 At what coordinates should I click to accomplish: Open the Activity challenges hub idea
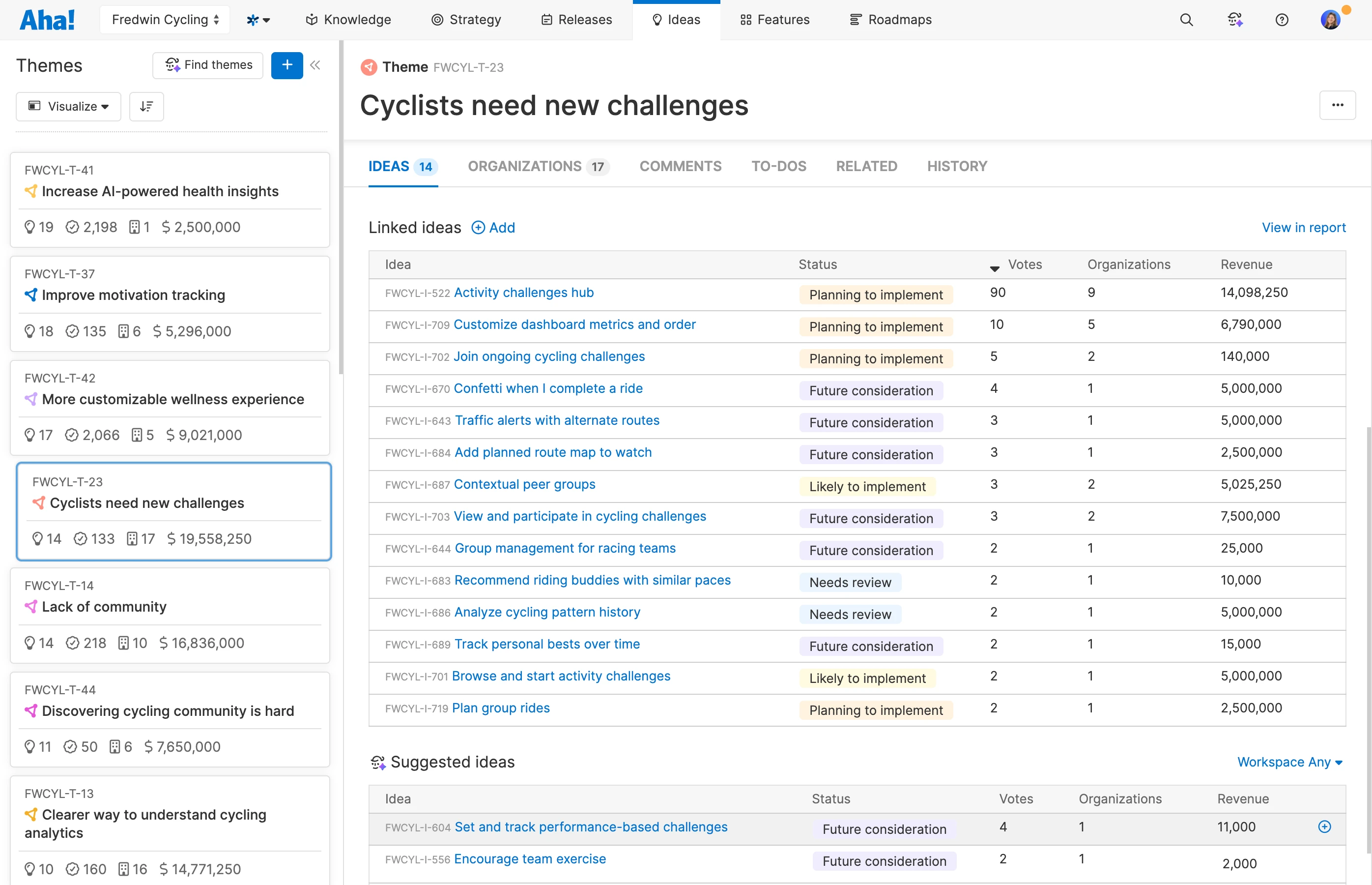(x=523, y=293)
